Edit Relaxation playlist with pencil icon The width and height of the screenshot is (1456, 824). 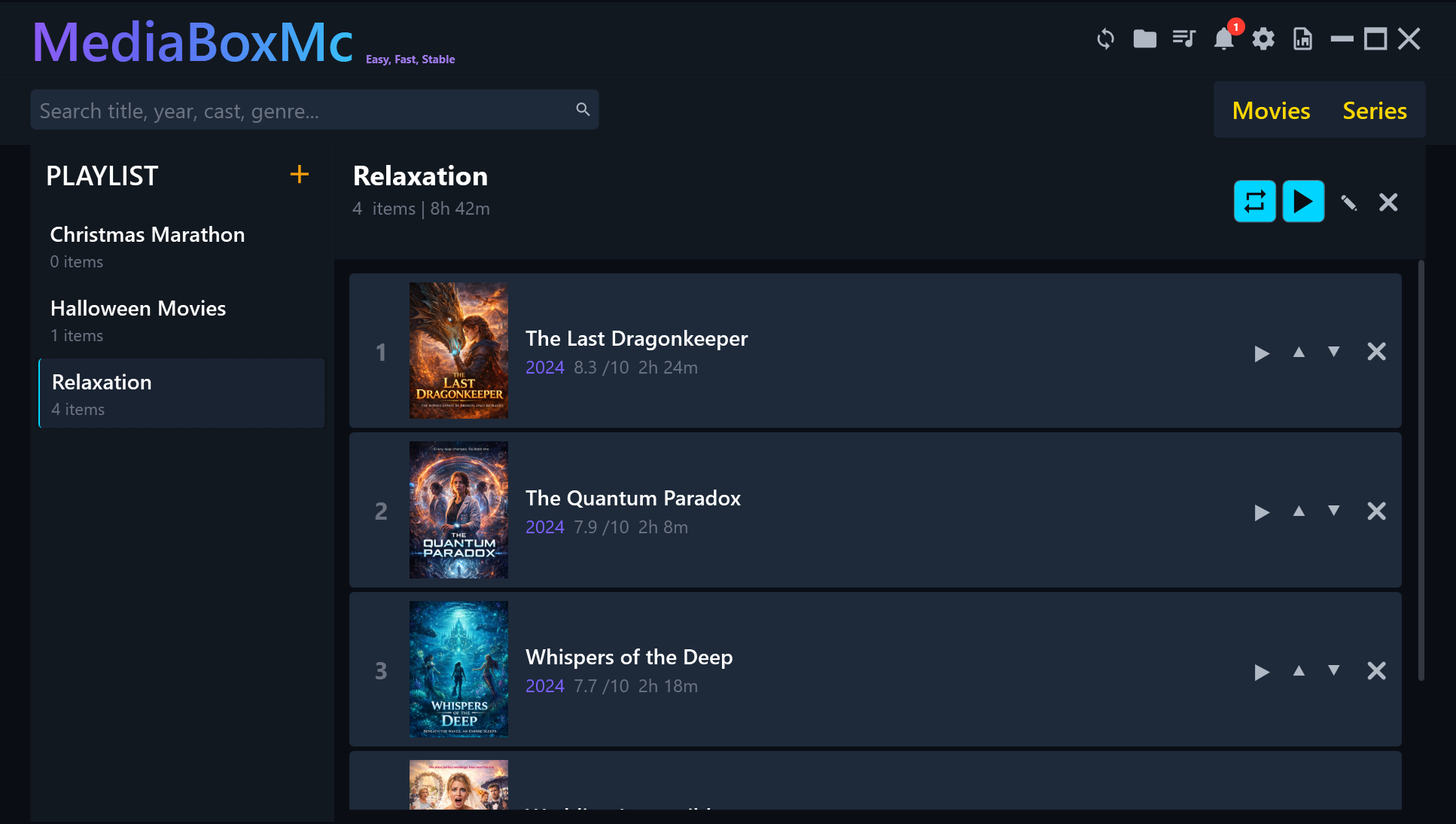(1348, 203)
